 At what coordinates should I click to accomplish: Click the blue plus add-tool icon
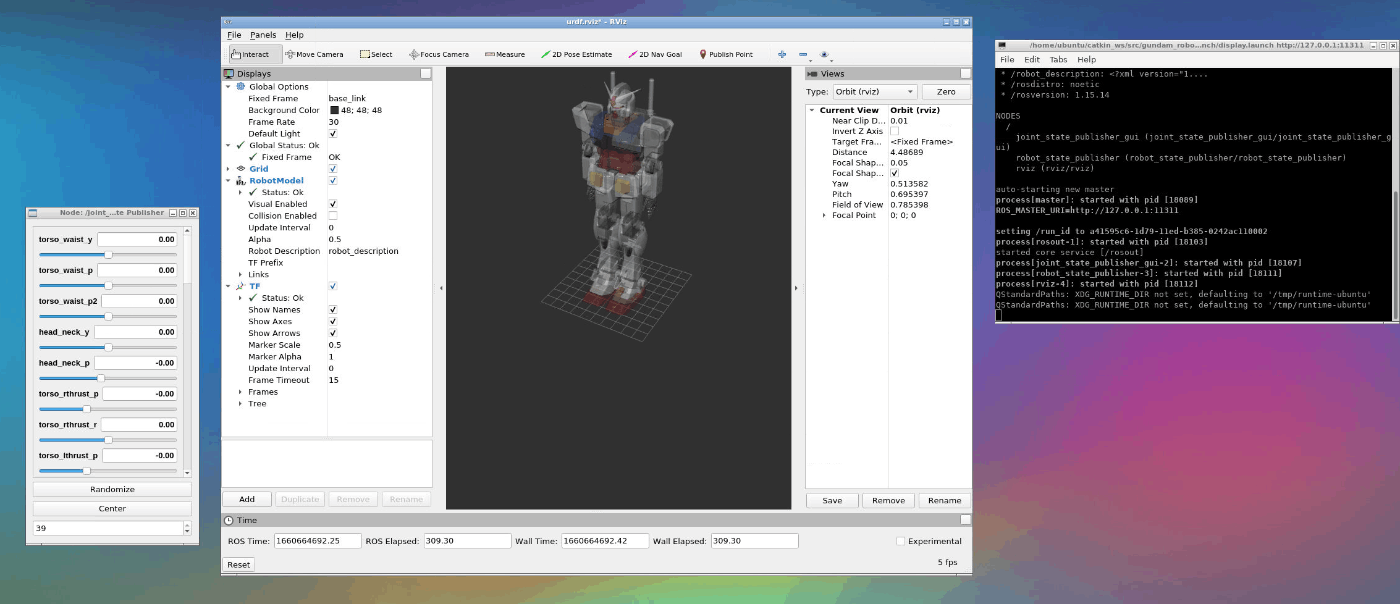coord(781,54)
